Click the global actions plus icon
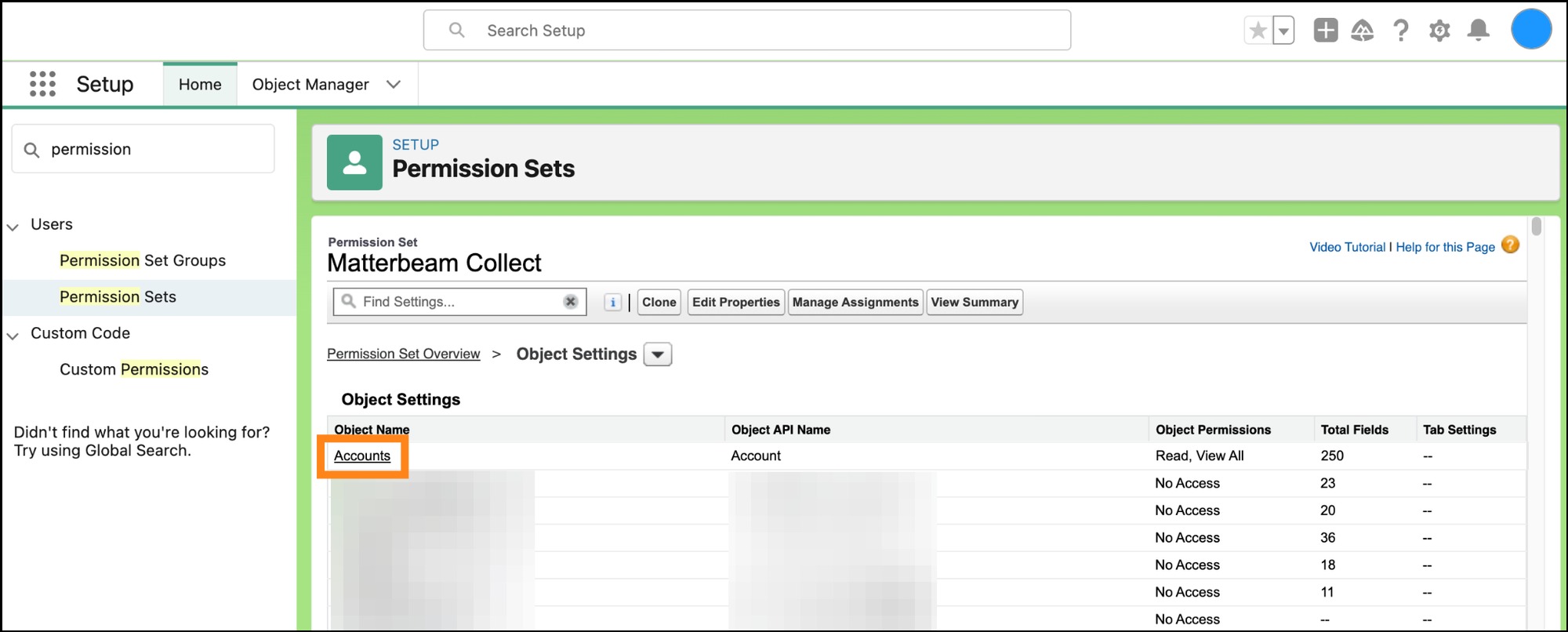Screen dimensions: 1568x632 pos(1326,31)
